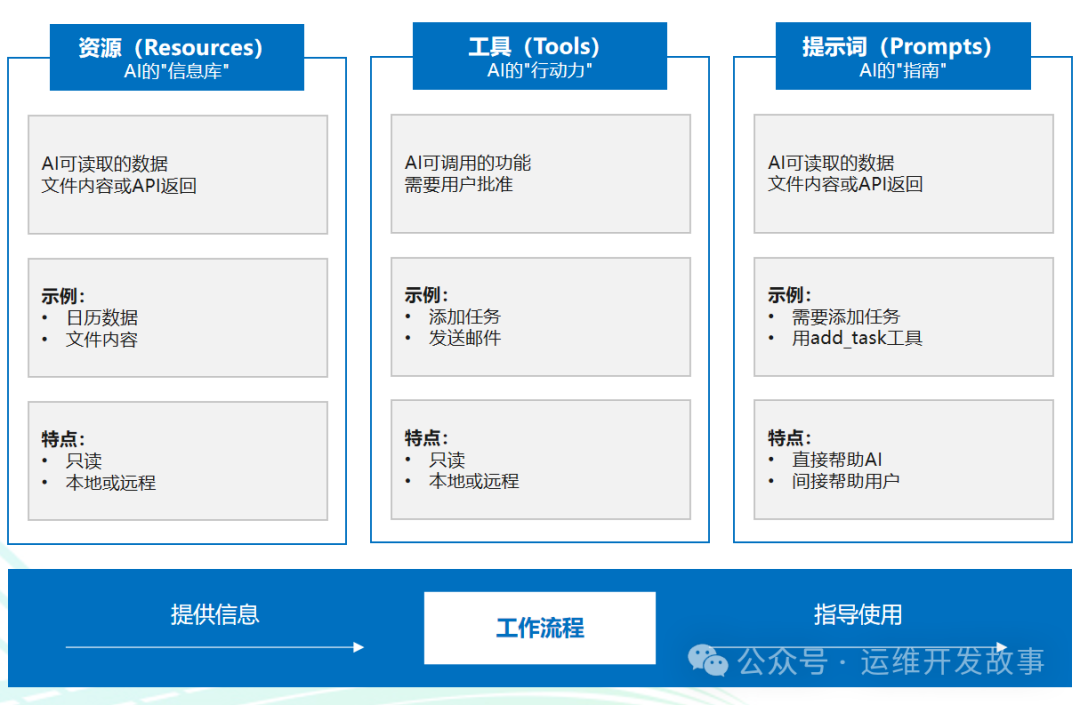Image resolution: width=1080 pixels, height=705 pixels.
Task: Click 文件内容或API返回 in the Resources column
Action: click(119, 186)
